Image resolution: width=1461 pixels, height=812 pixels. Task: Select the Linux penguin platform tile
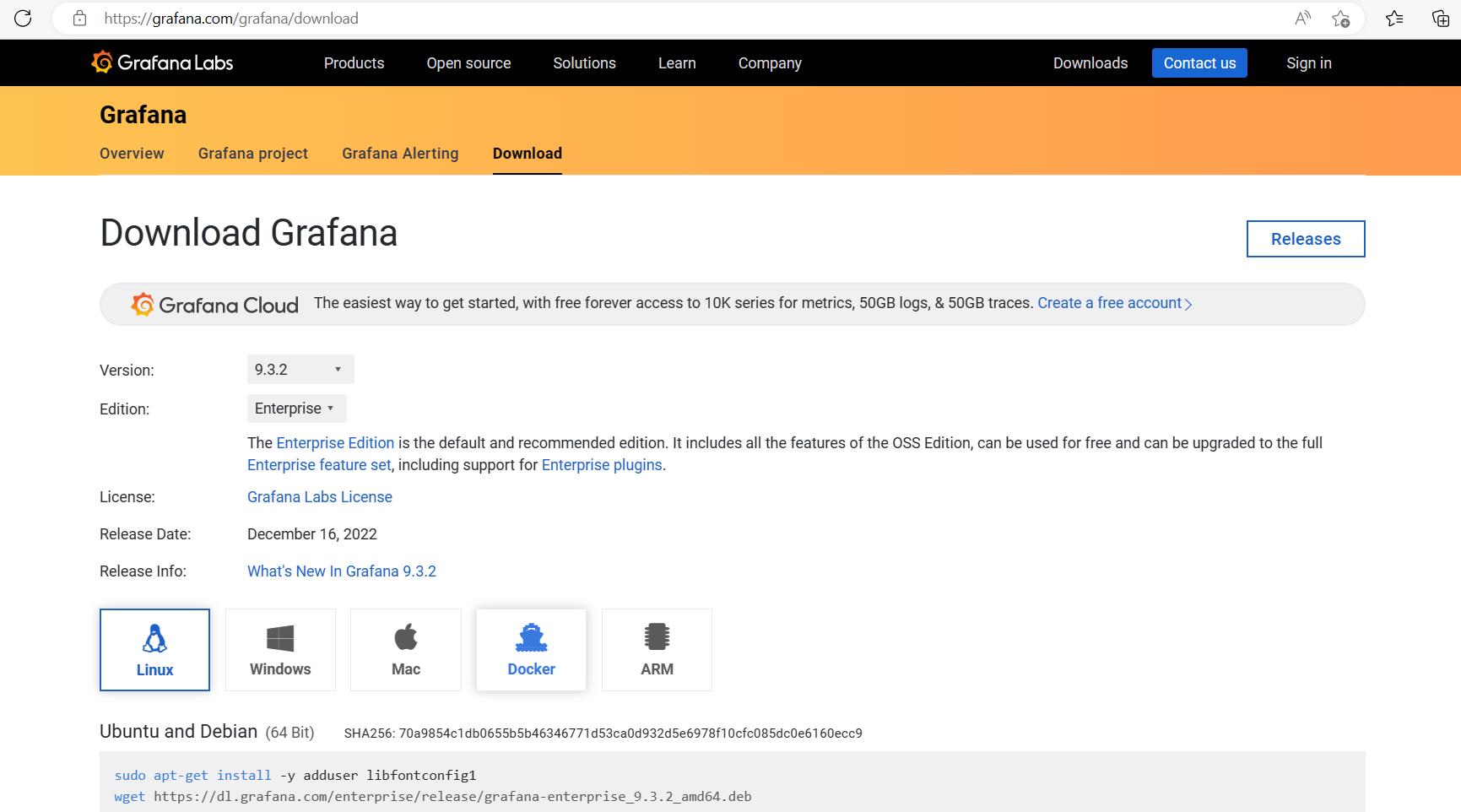[154, 650]
